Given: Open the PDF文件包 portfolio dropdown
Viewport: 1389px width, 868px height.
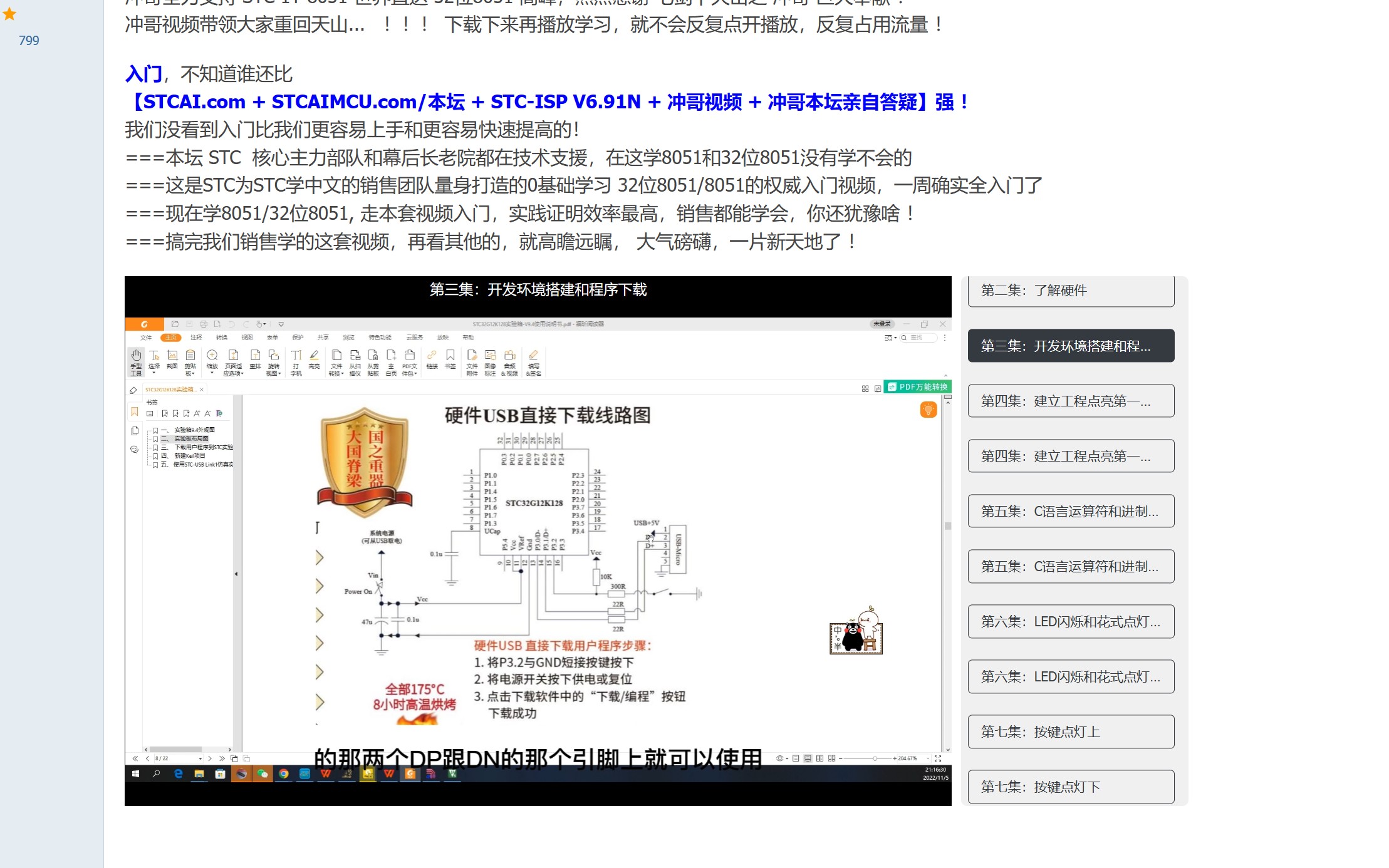Looking at the screenshot, I should pyautogui.click(x=410, y=363).
